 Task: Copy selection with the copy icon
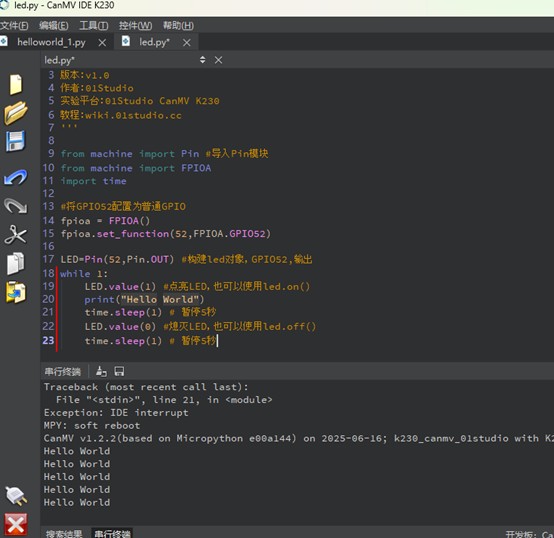click(16, 264)
